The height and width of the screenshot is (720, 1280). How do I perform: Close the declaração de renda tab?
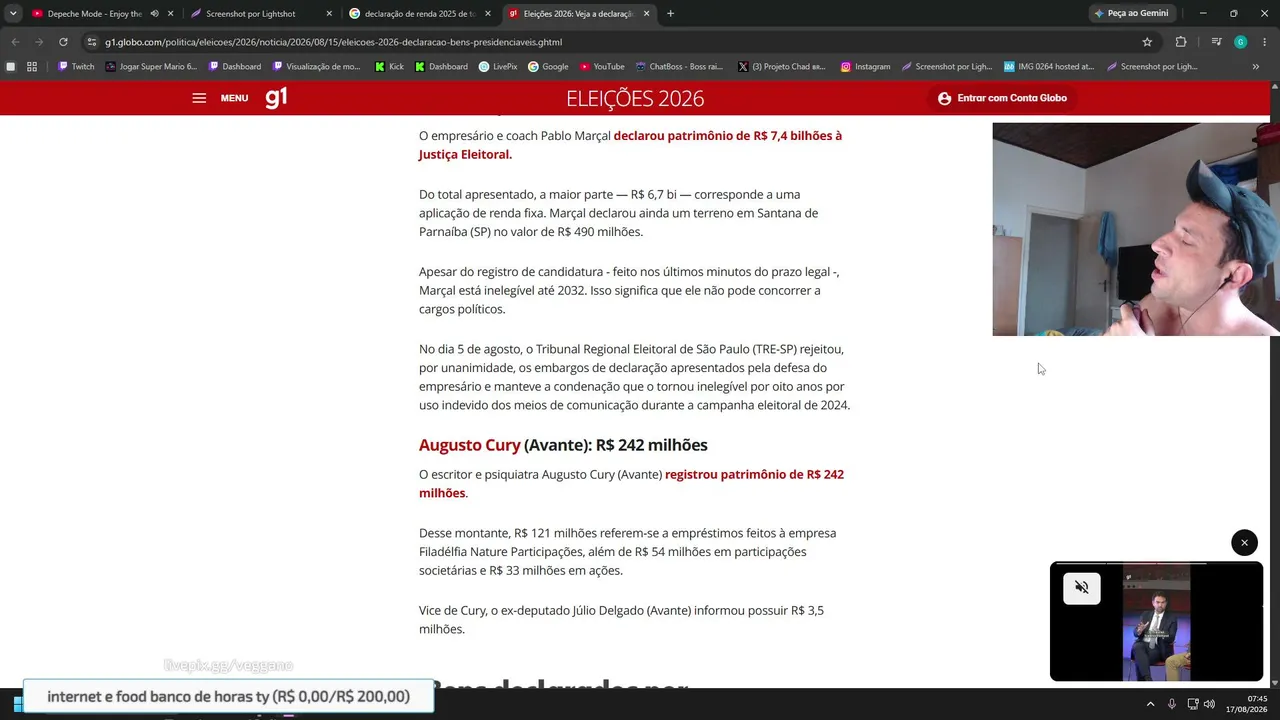tap(488, 14)
